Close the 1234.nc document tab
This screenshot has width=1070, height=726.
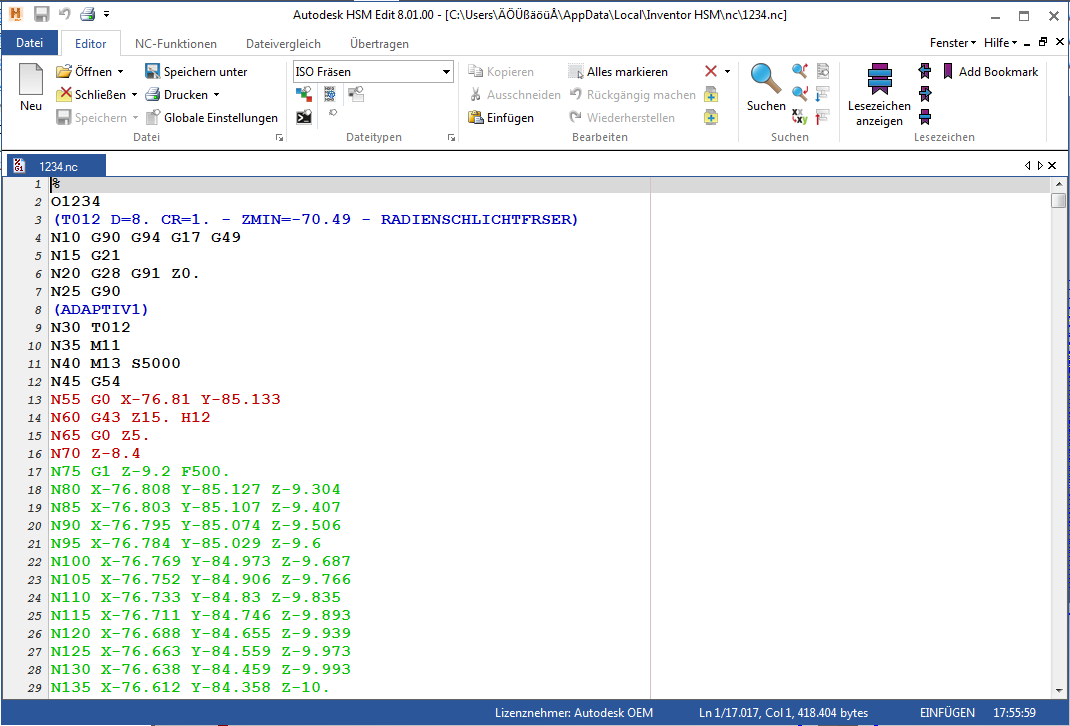(x=1052, y=166)
